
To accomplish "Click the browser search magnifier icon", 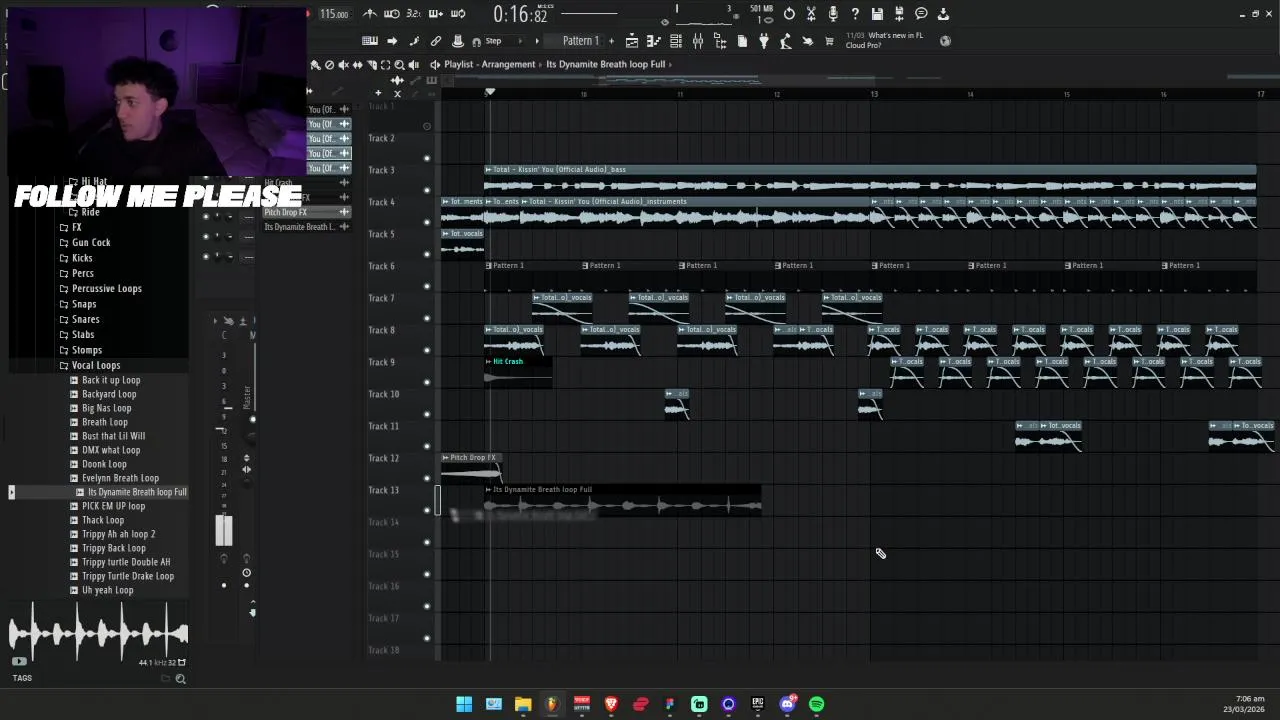I will tap(181, 679).
